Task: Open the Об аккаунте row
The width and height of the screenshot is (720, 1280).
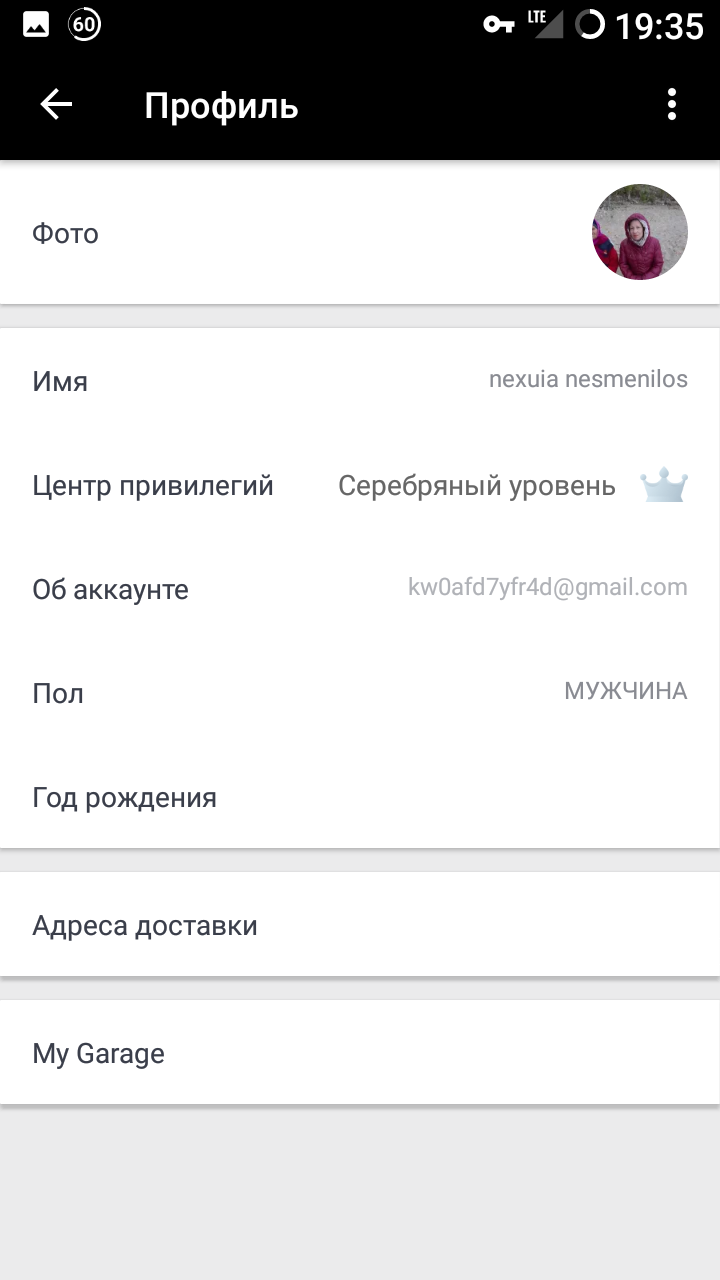Action: (x=360, y=589)
